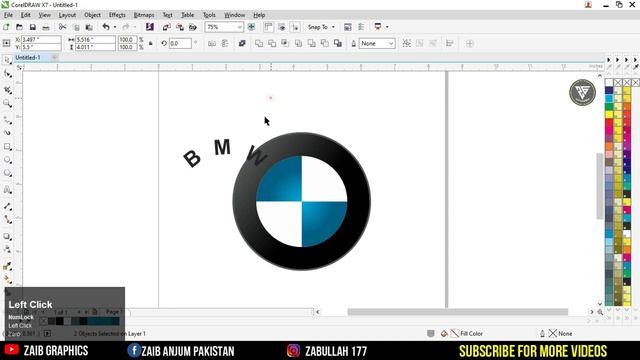Select the Color Eyedropper tool
640x360 pixels.
7,266
